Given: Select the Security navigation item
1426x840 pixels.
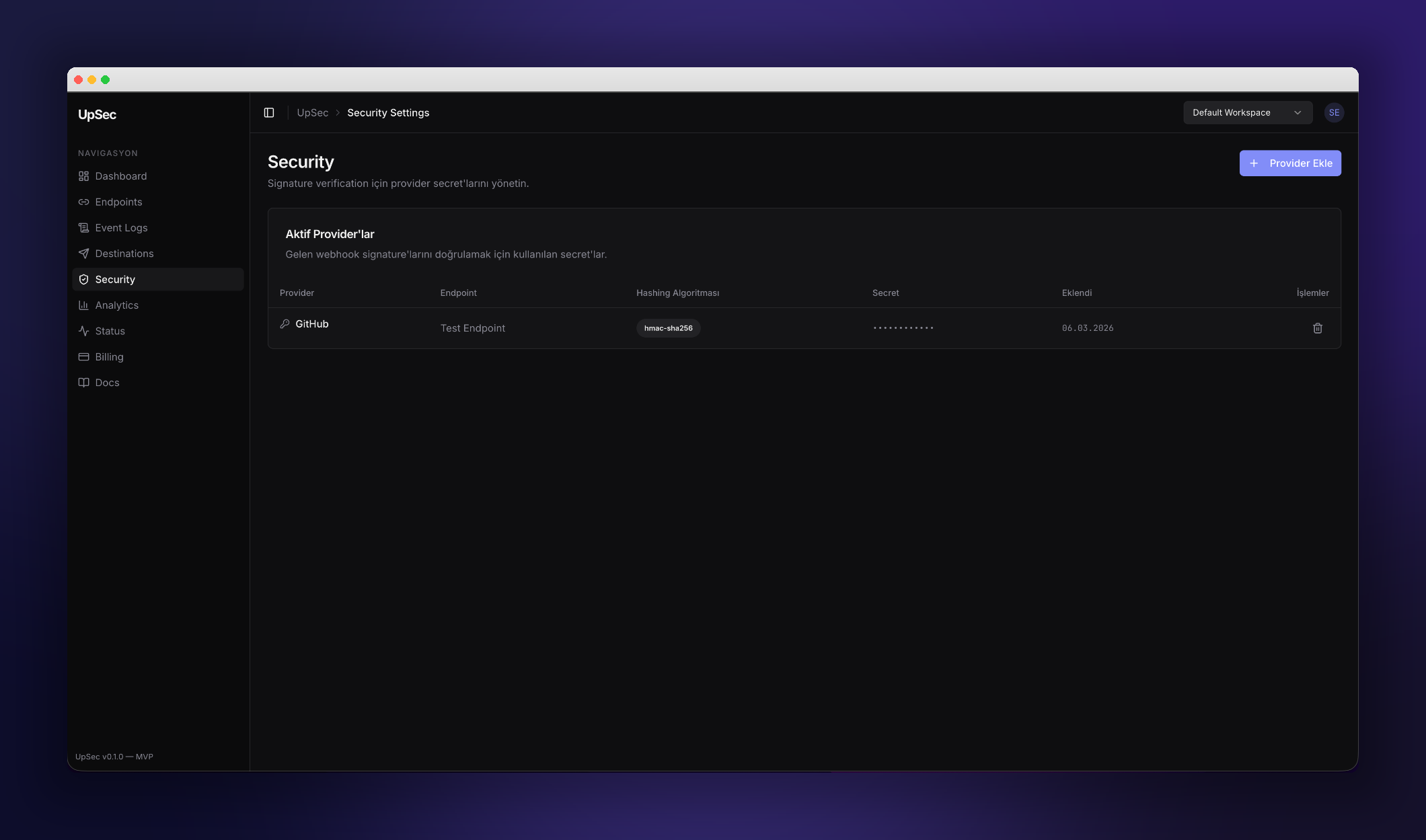Looking at the screenshot, I should [115, 280].
